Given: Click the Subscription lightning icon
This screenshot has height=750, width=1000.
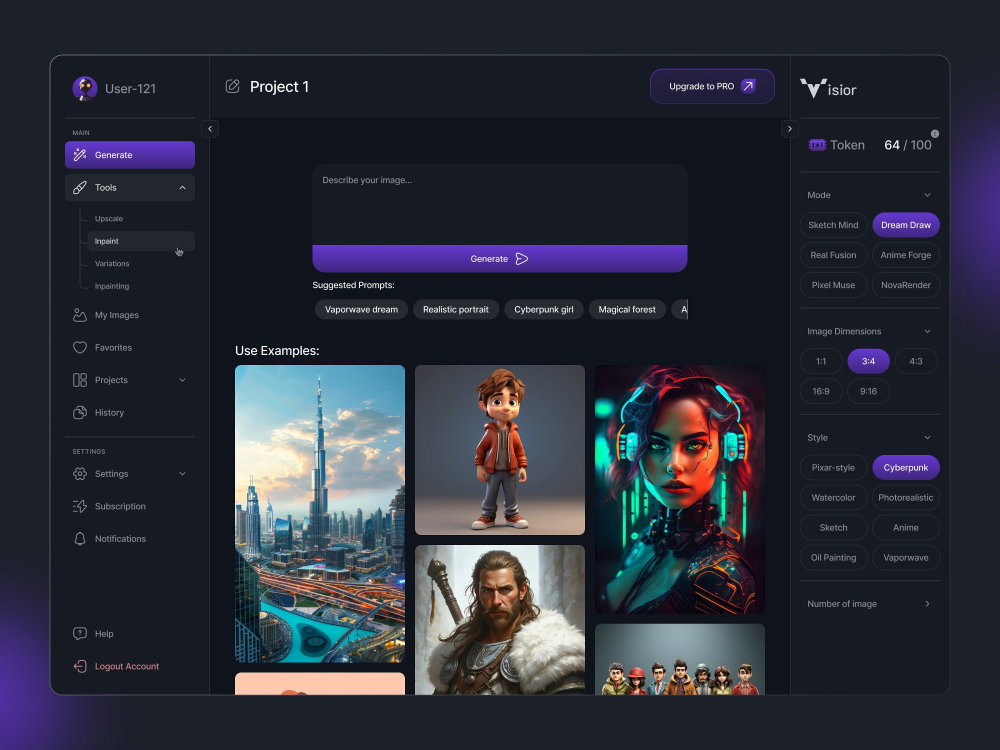Looking at the screenshot, I should [x=80, y=506].
